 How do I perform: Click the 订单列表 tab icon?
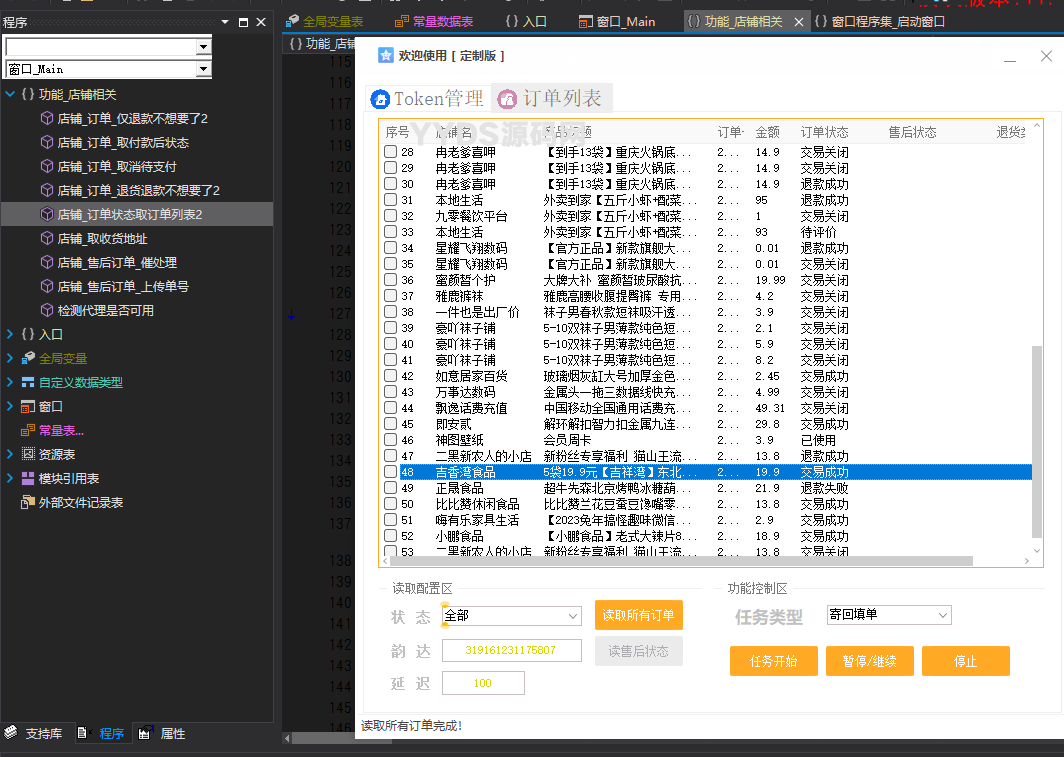coord(507,99)
